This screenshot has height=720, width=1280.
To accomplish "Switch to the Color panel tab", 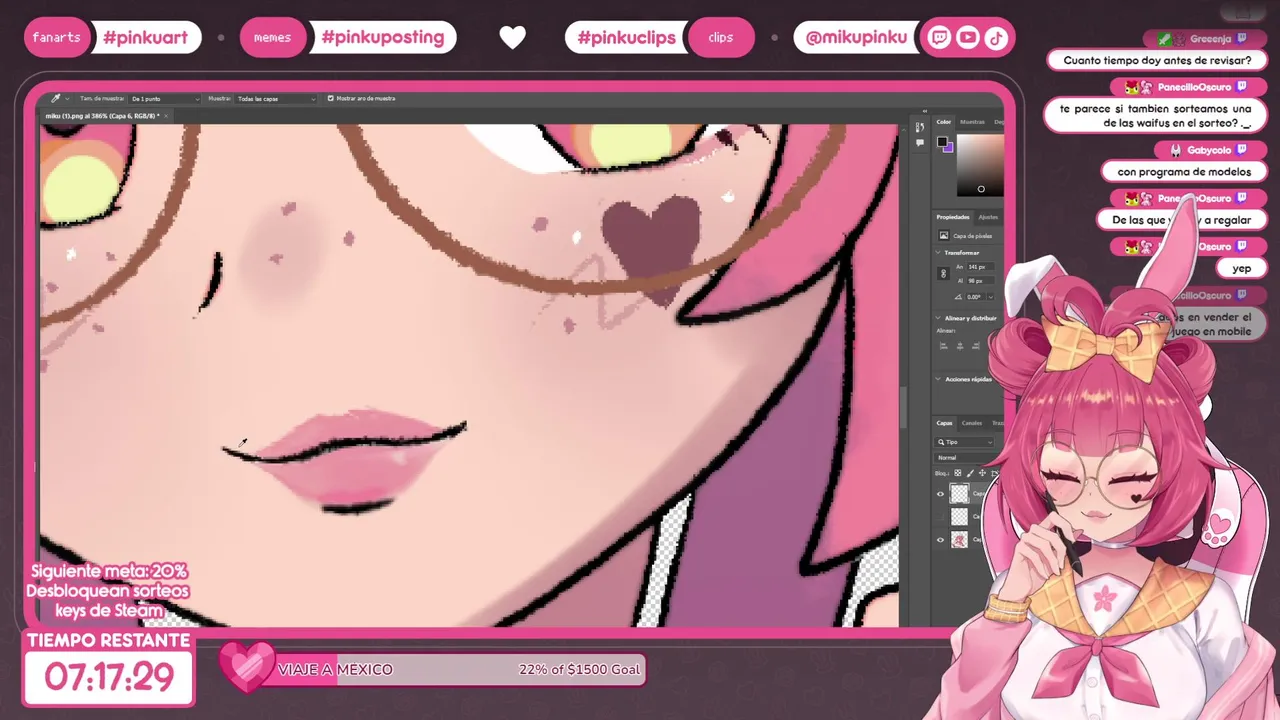I will (944, 122).
